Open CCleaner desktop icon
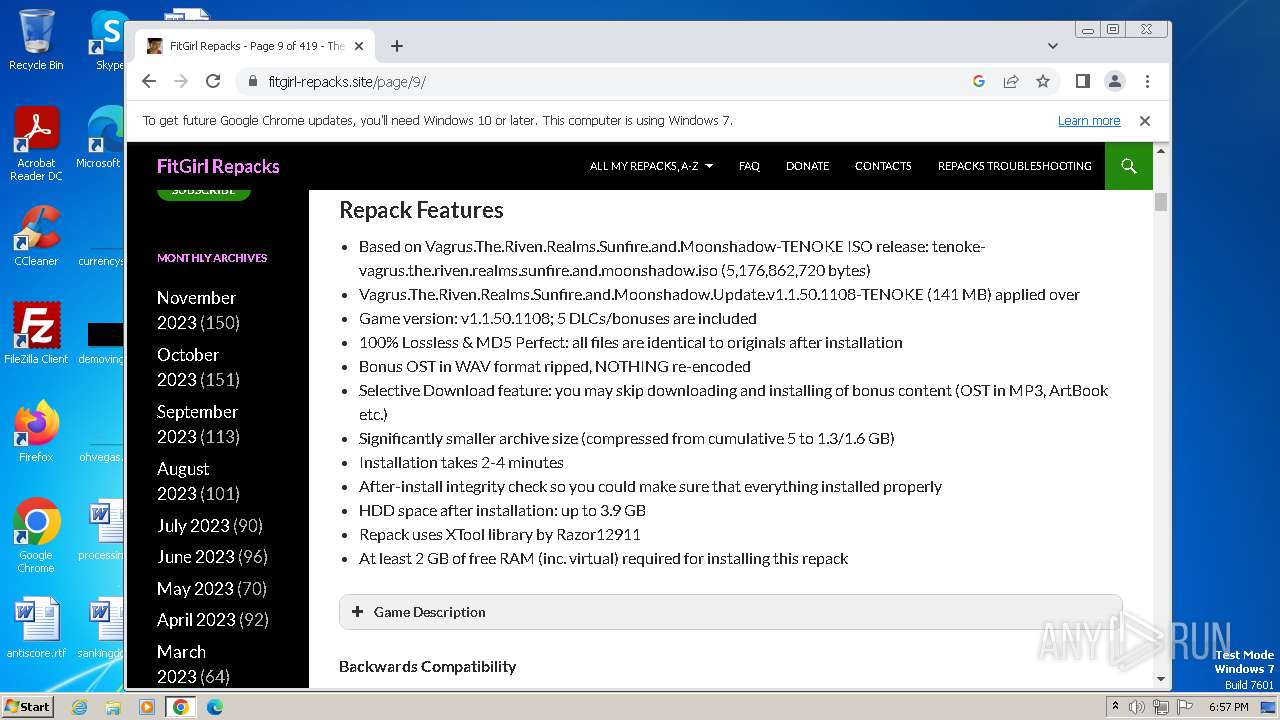The width and height of the screenshot is (1280, 720). point(36,237)
